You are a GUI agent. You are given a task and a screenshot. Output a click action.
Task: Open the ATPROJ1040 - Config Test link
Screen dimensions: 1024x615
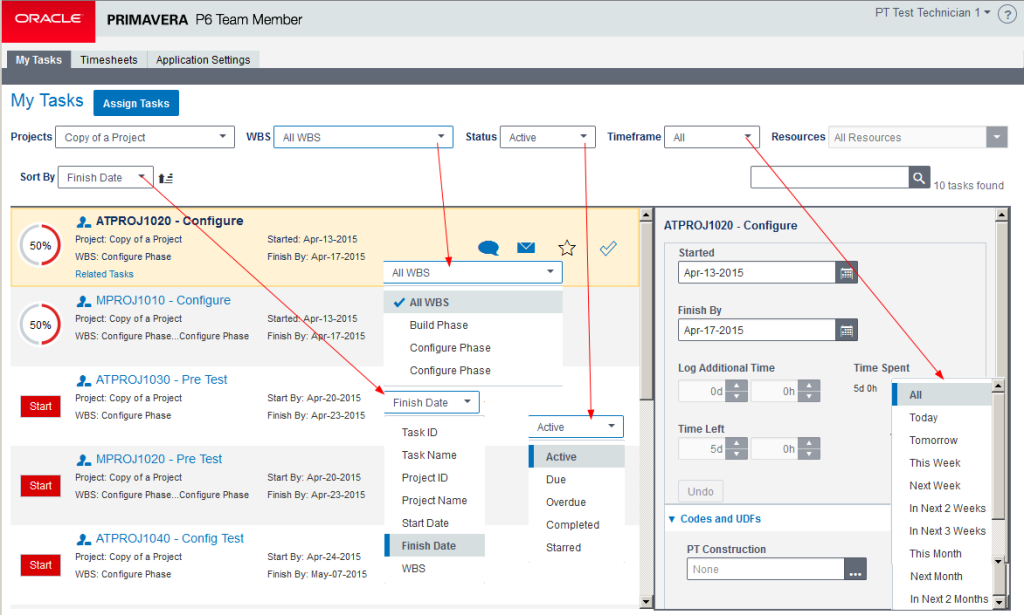(170, 539)
